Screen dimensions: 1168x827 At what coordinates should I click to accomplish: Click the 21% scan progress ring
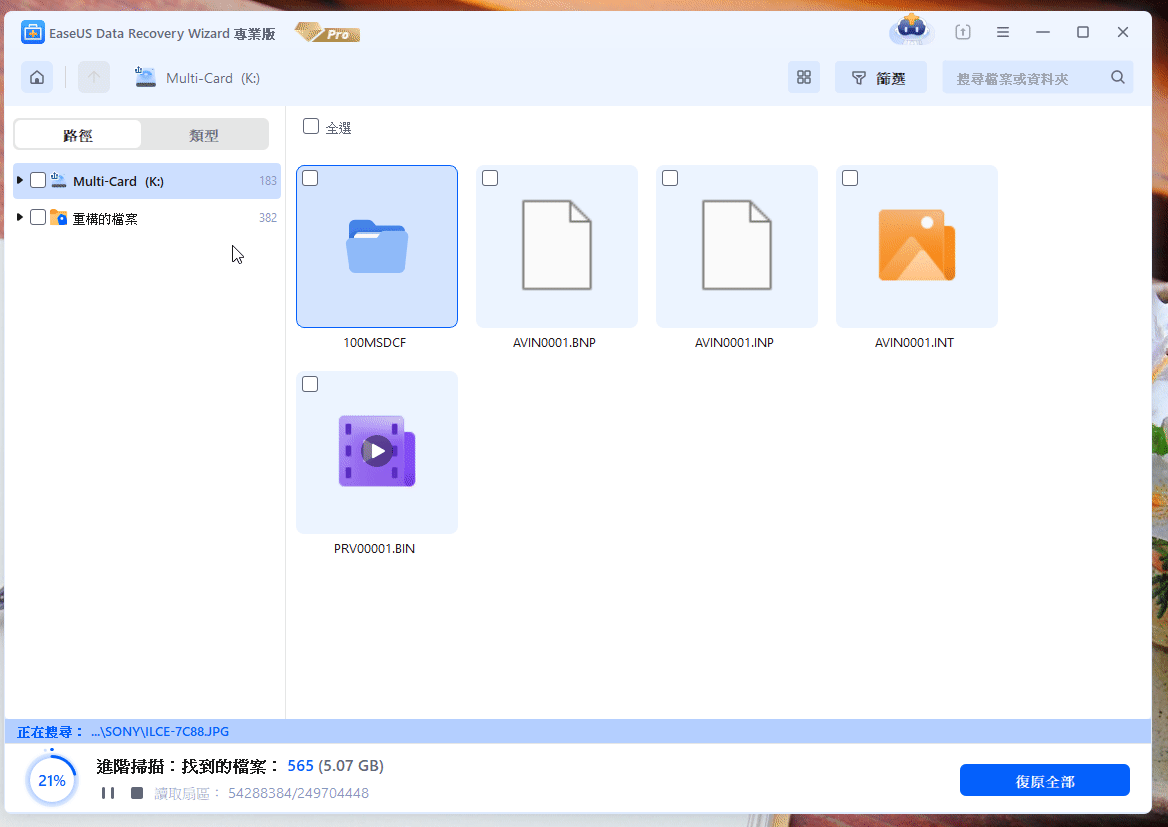(x=52, y=780)
